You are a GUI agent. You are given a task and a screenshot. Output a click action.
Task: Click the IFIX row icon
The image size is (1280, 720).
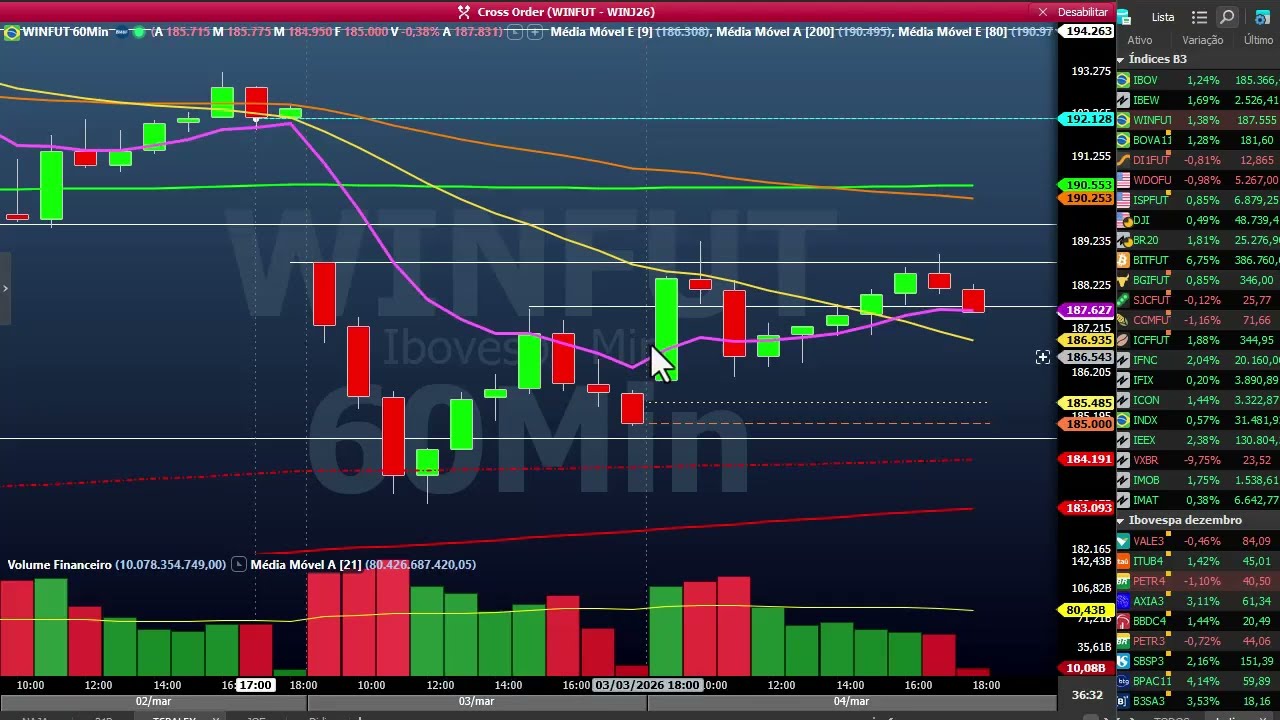click(1123, 380)
